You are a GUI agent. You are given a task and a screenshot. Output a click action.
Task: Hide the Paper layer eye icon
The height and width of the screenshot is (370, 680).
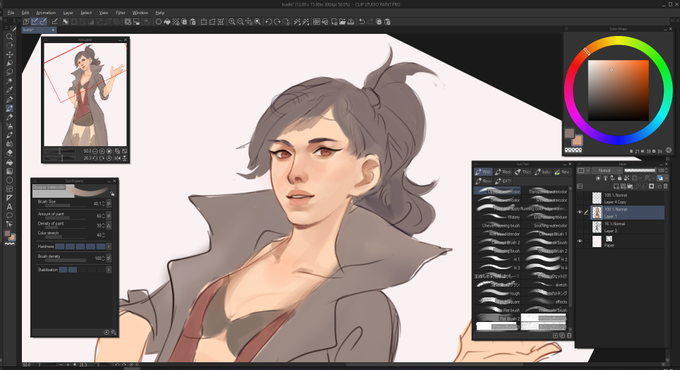coord(580,241)
